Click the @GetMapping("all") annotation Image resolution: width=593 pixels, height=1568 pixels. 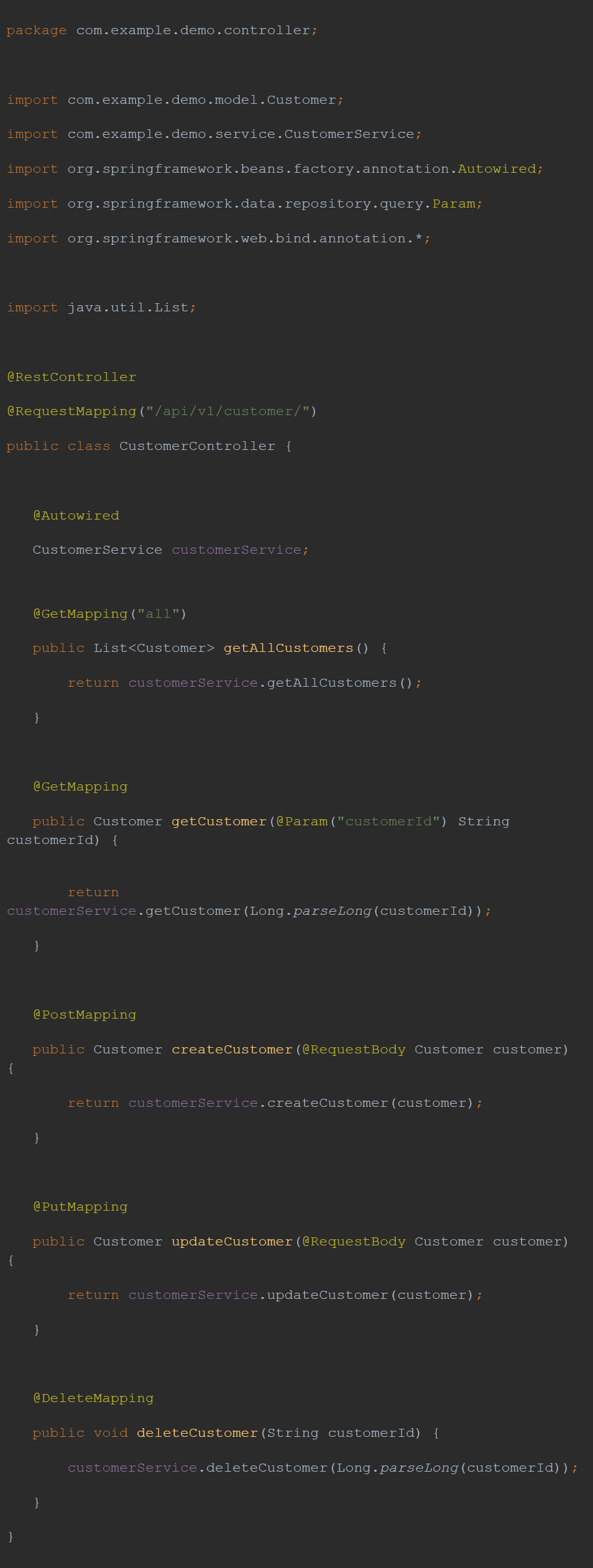point(110,614)
